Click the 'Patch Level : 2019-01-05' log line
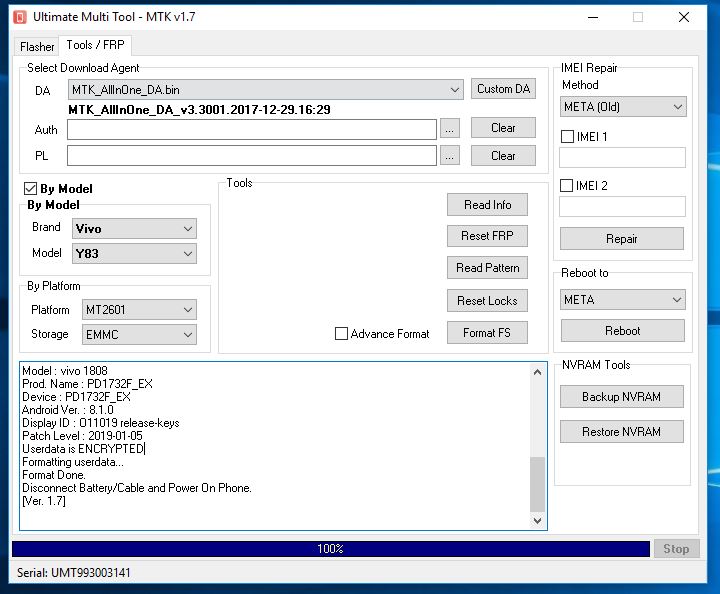 tap(82, 436)
